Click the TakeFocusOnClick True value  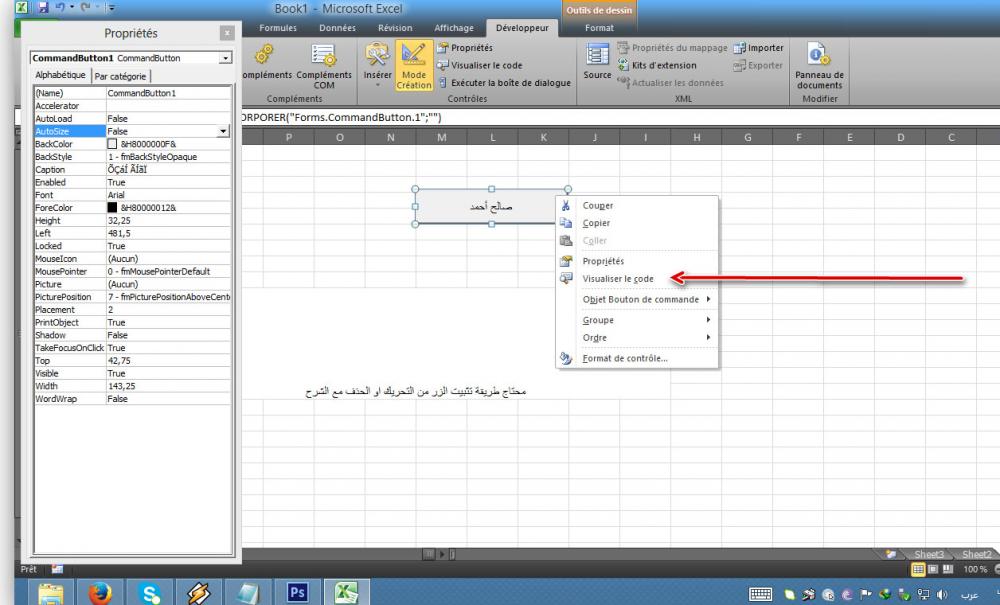click(x=168, y=348)
